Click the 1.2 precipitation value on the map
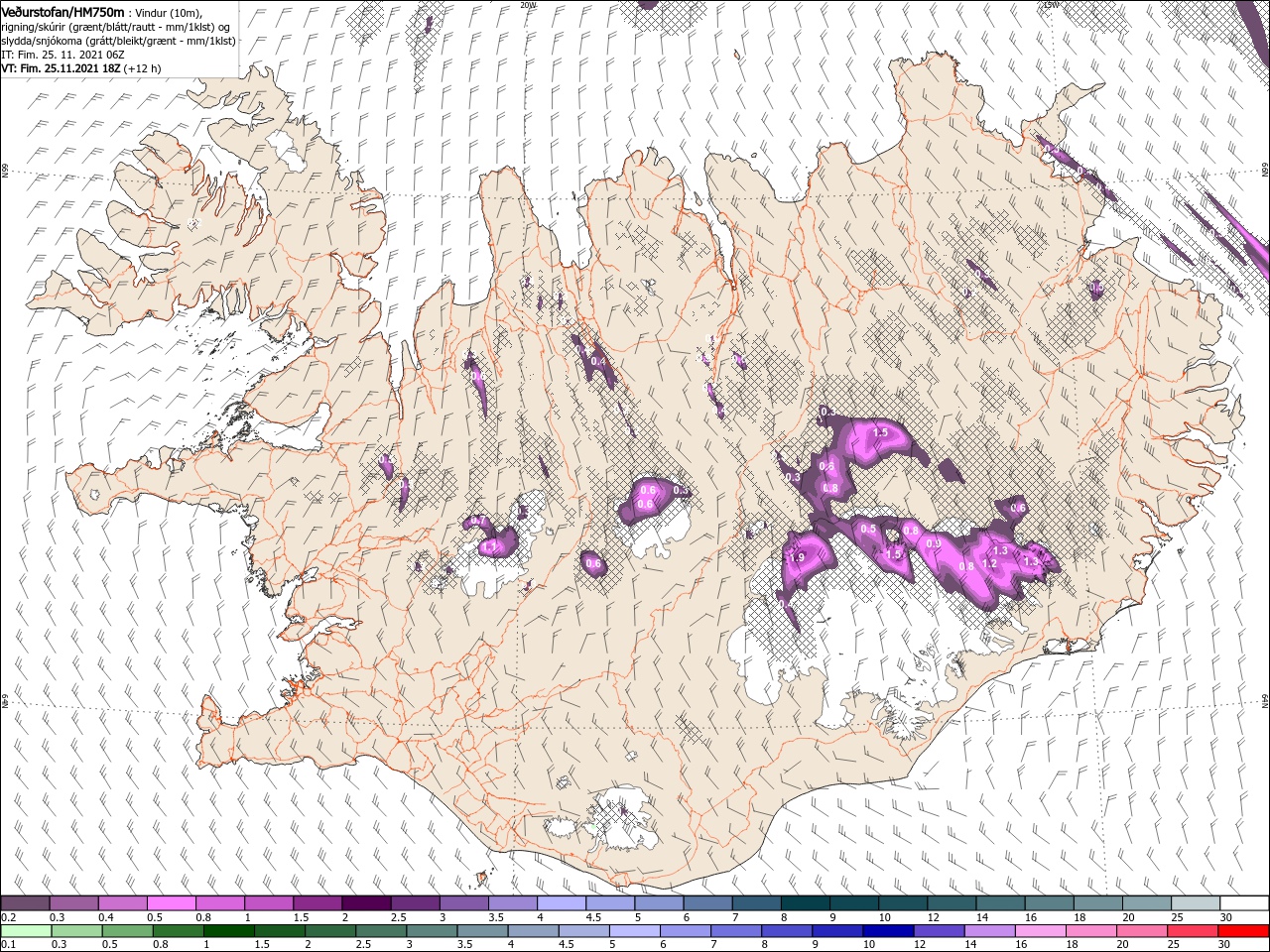Viewport: 1270px width, 952px height. (989, 563)
